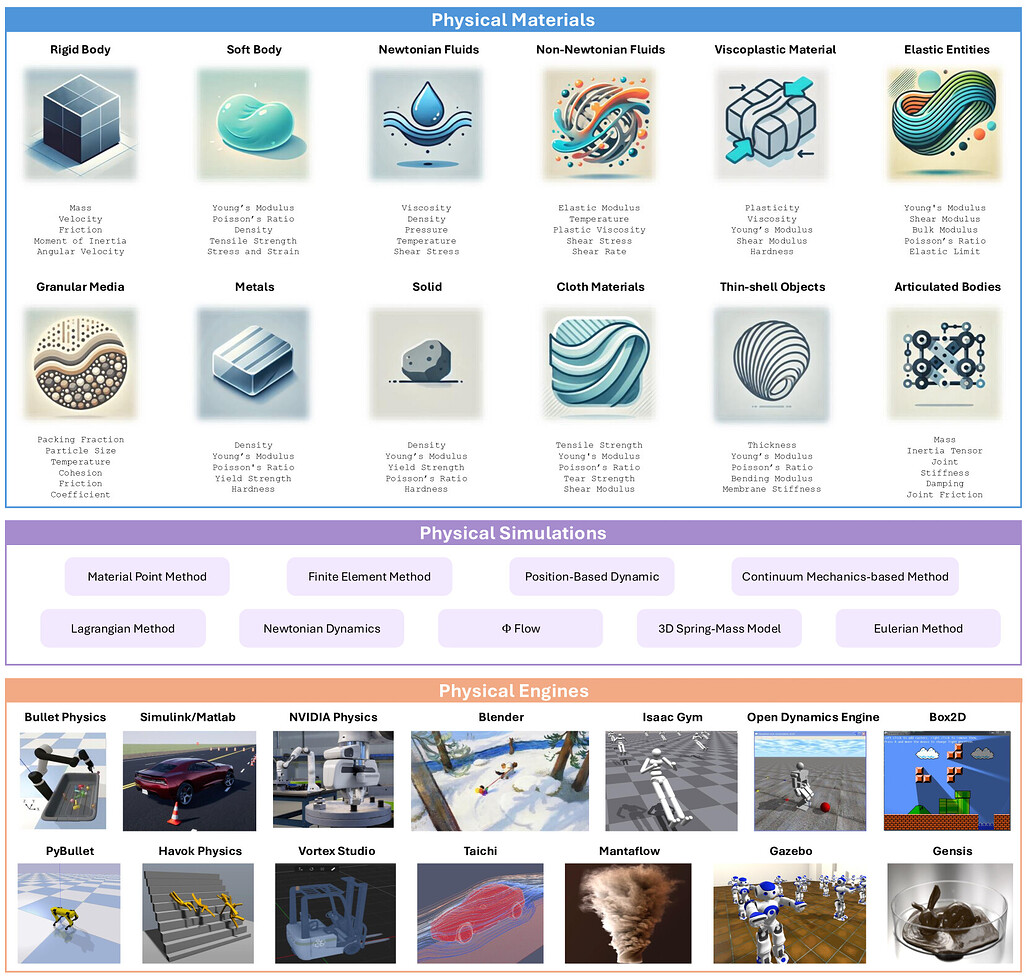Click 'Packing Fraction' under Granular Media

tap(81, 440)
